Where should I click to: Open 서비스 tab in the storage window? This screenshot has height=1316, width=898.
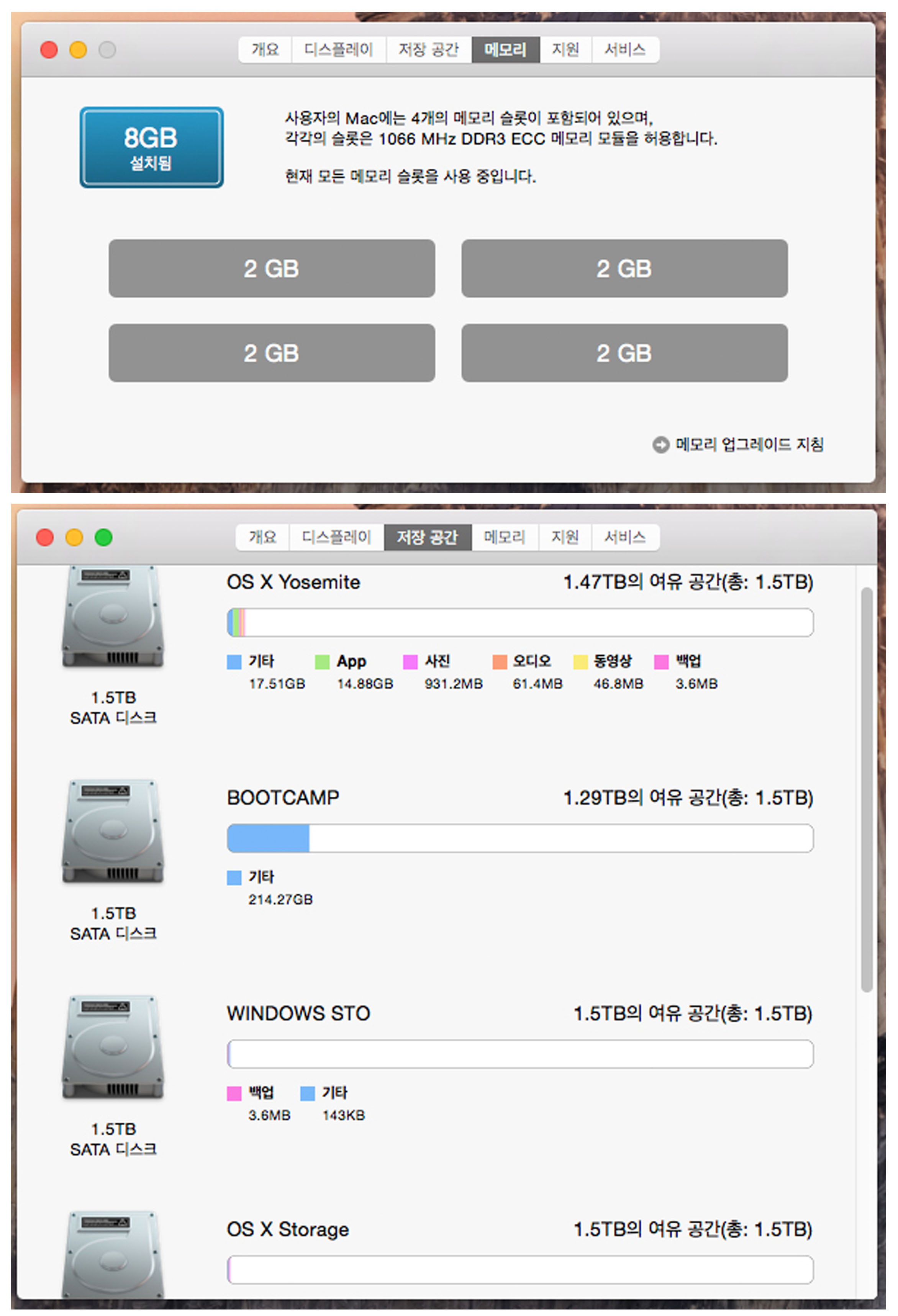point(624,537)
